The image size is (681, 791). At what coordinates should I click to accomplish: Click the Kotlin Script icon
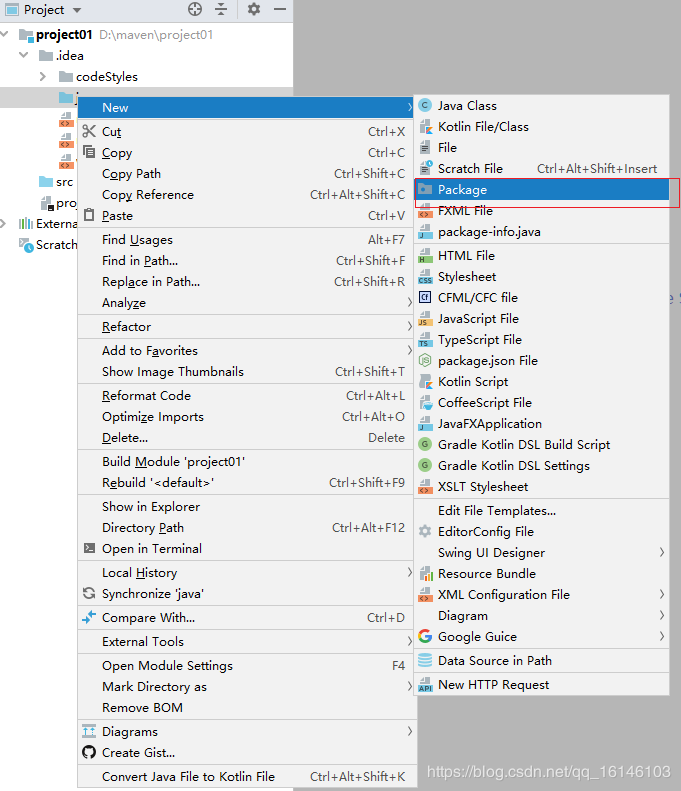(426, 381)
